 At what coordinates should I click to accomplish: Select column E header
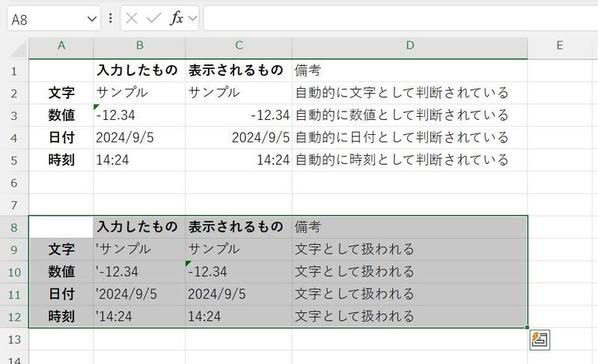click(560, 46)
